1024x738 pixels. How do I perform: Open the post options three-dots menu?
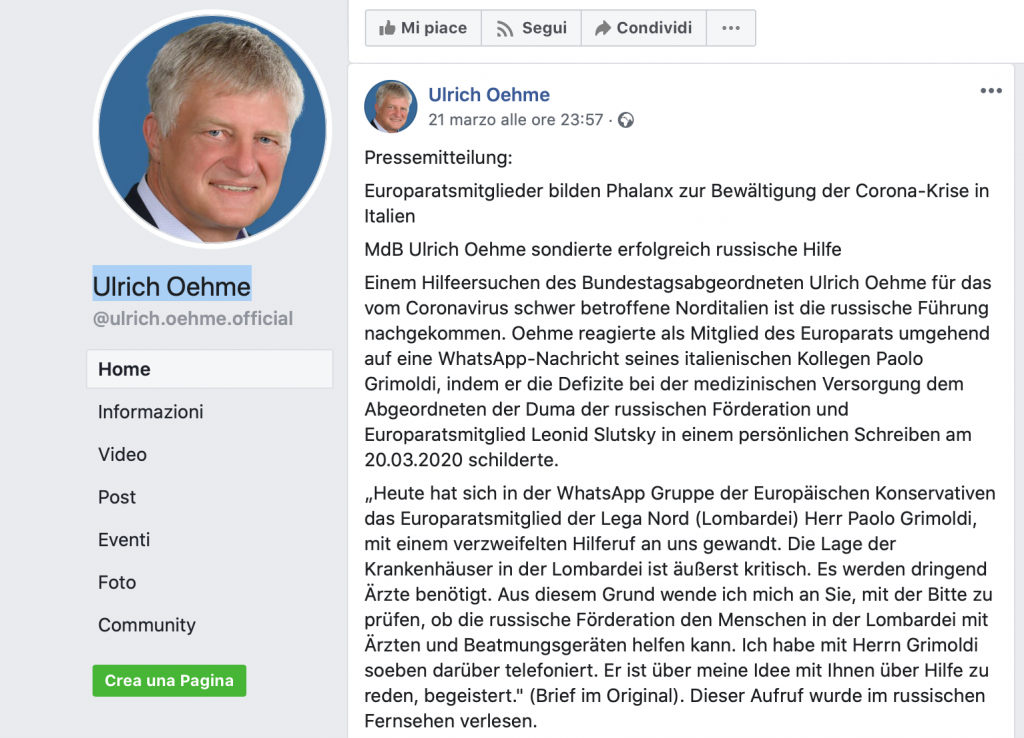[x=991, y=91]
